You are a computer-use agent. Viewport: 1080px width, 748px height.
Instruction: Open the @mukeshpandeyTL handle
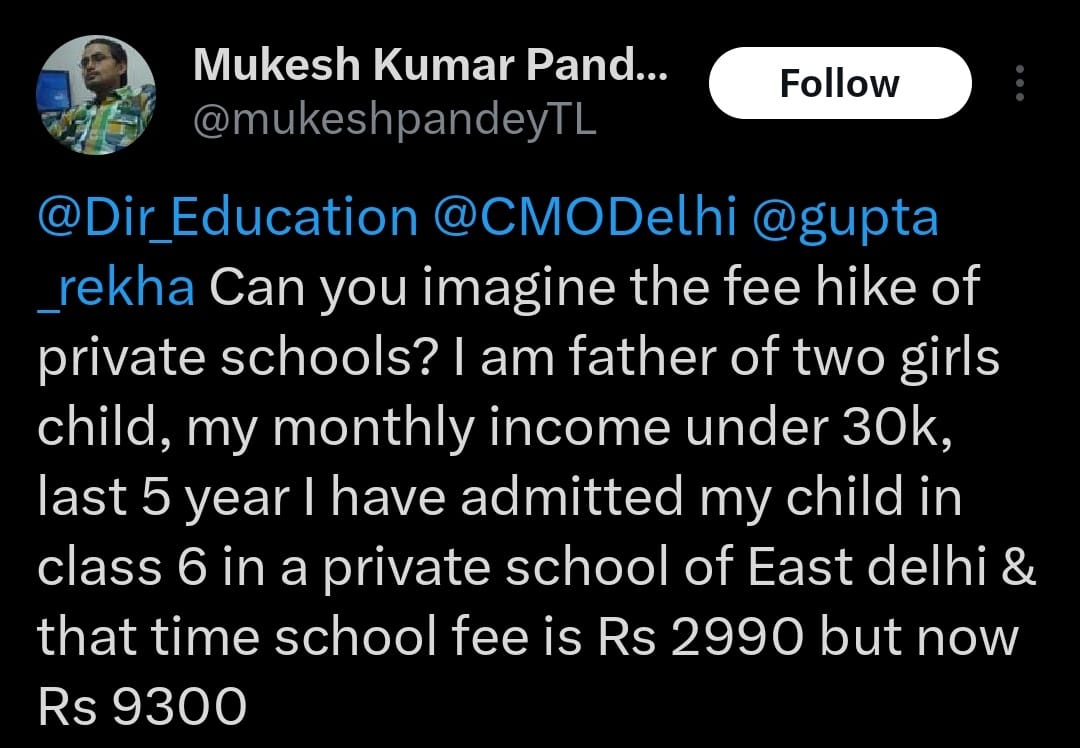395,122
